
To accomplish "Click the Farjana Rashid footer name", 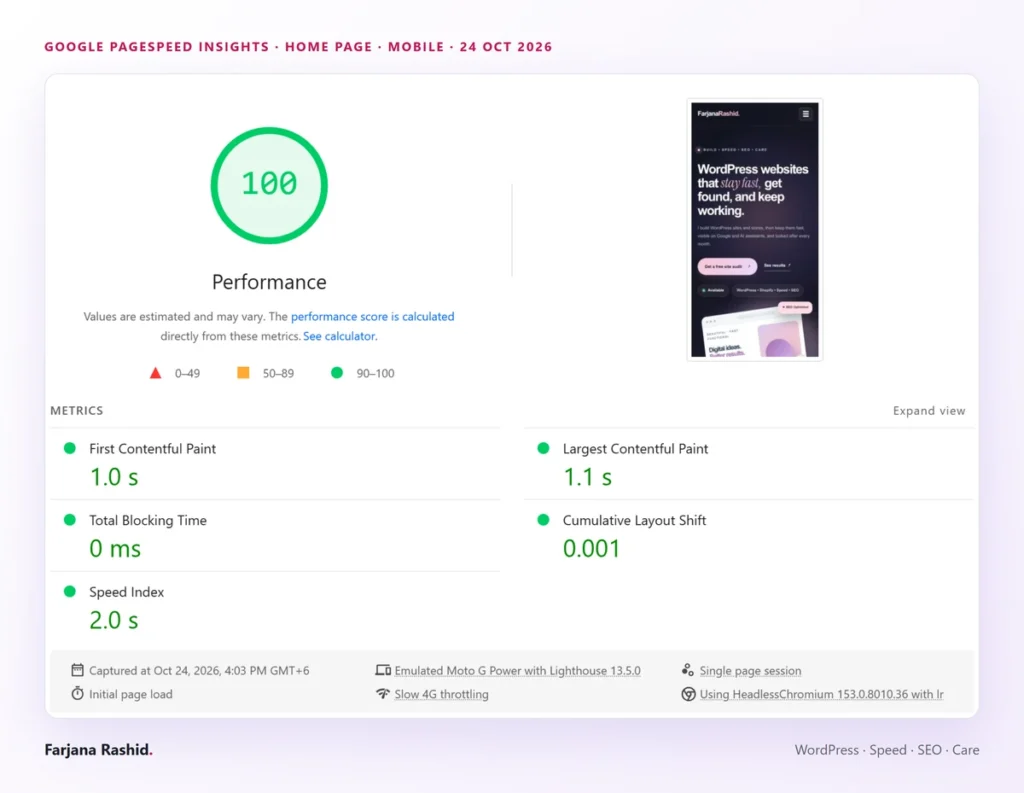I will (99, 750).
